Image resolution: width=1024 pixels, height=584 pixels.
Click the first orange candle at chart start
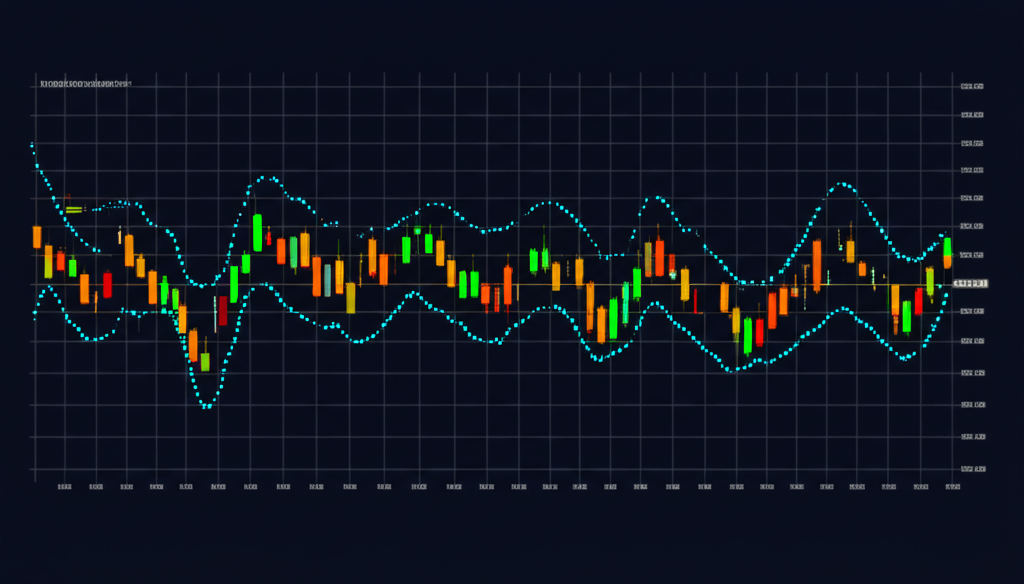coord(37,237)
